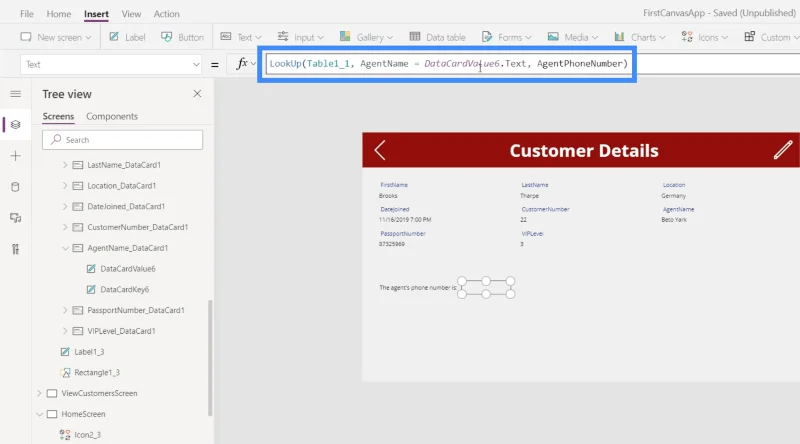800x444 pixels.
Task: Expand VIPLevel_DataCard1 in tree
Action: pos(65,331)
